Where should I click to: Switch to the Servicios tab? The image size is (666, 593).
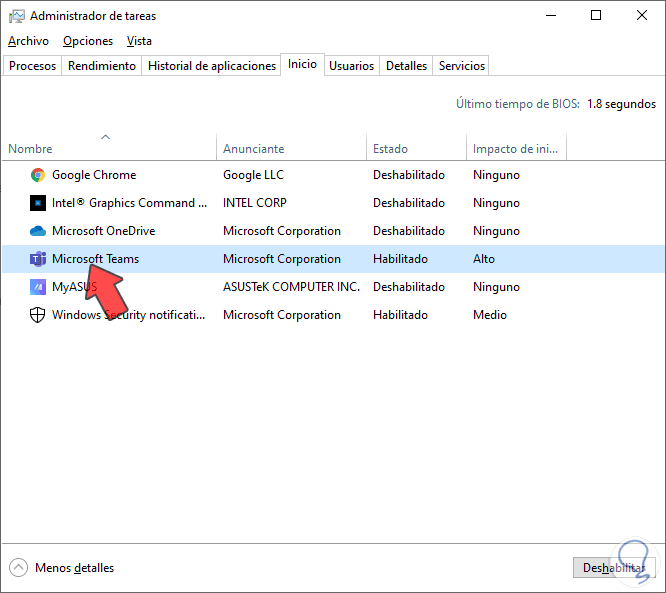pos(461,66)
